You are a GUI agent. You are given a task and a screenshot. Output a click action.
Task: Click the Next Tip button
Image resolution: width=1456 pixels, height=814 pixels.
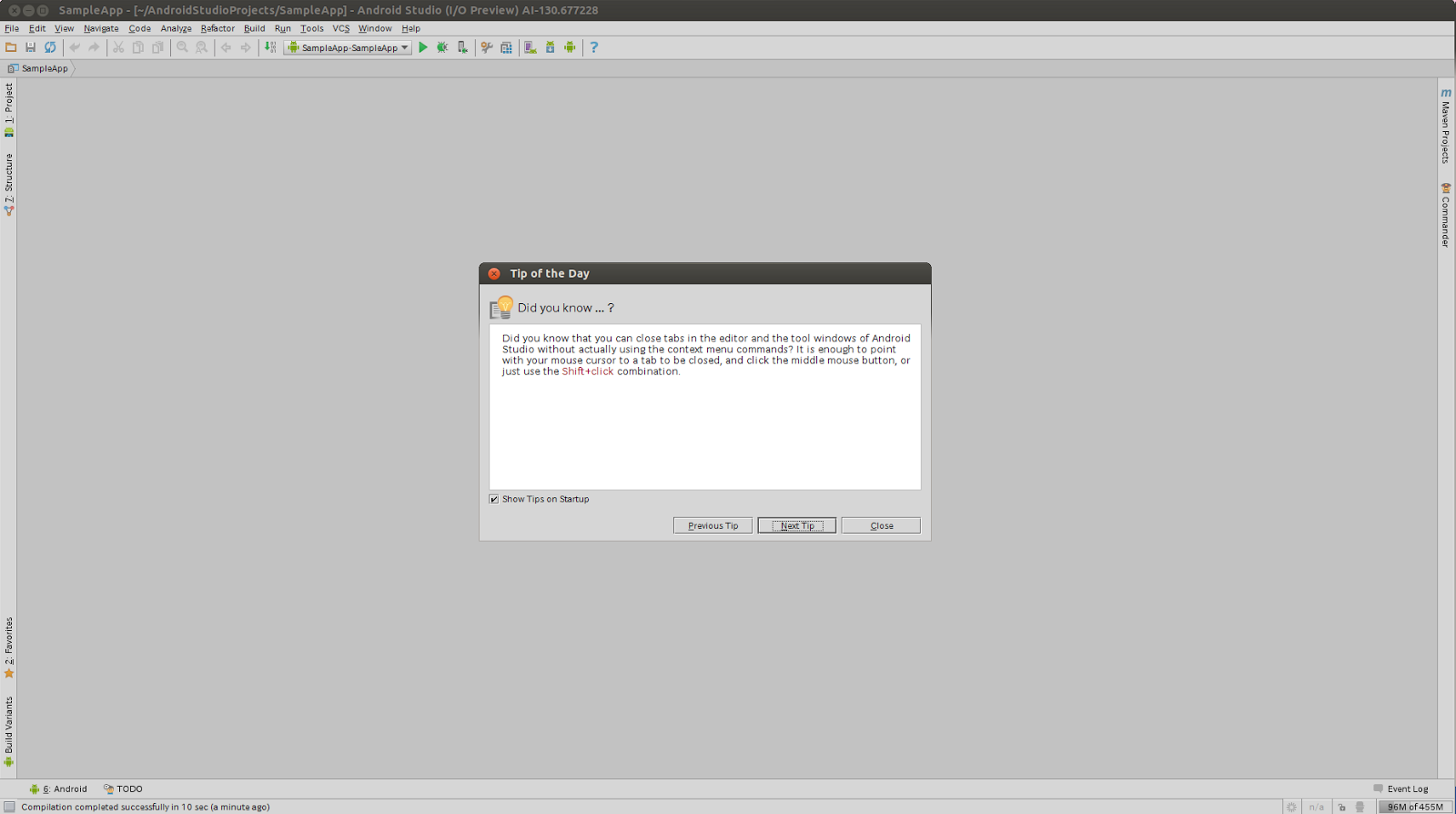pos(797,525)
